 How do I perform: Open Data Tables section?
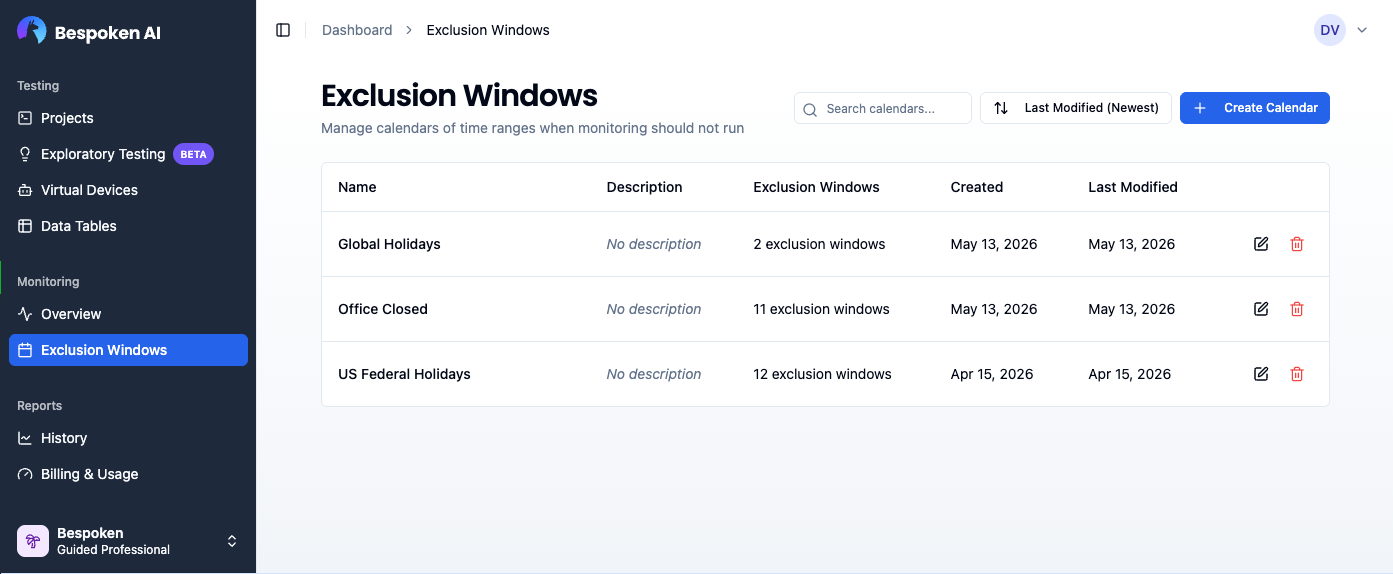[128, 226]
